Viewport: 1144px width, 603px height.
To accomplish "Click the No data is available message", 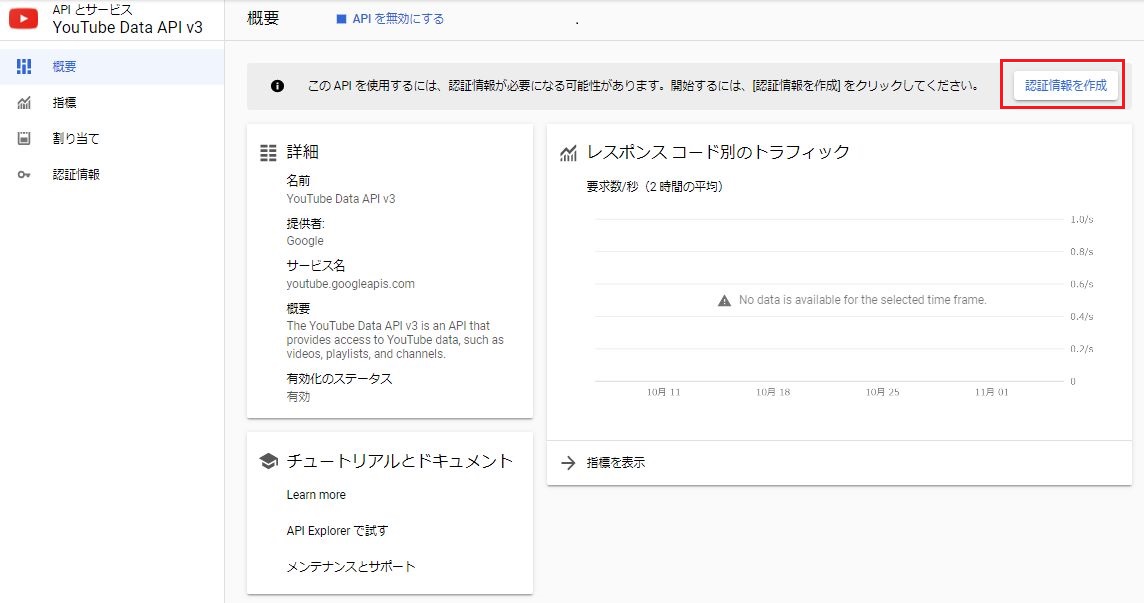I will 862,300.
